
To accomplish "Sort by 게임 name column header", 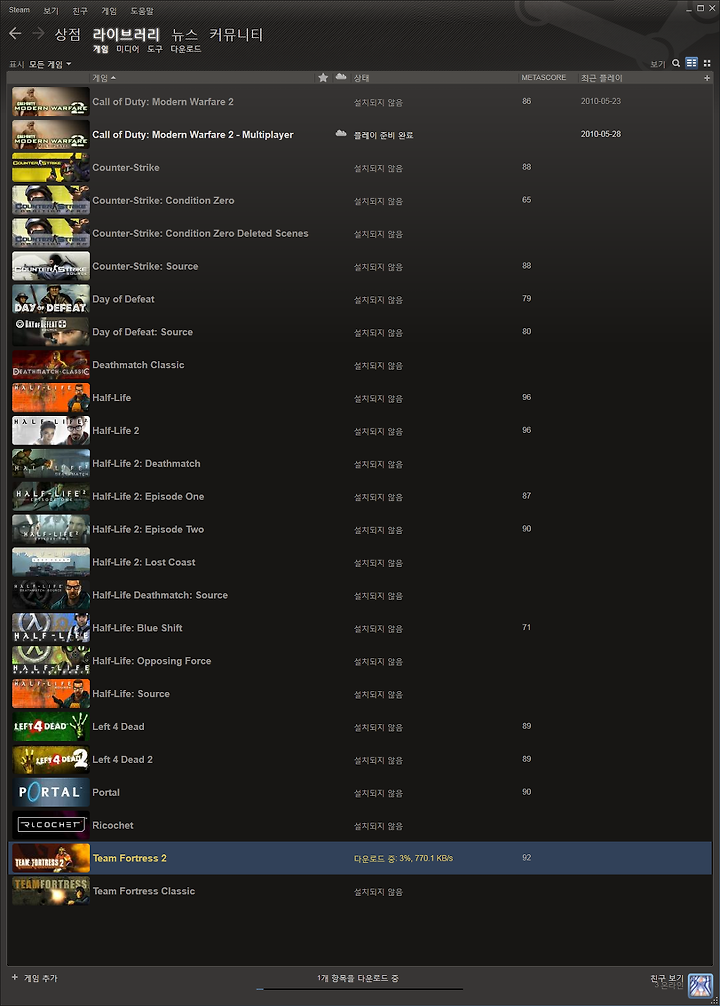I will (x=104, y=78).
